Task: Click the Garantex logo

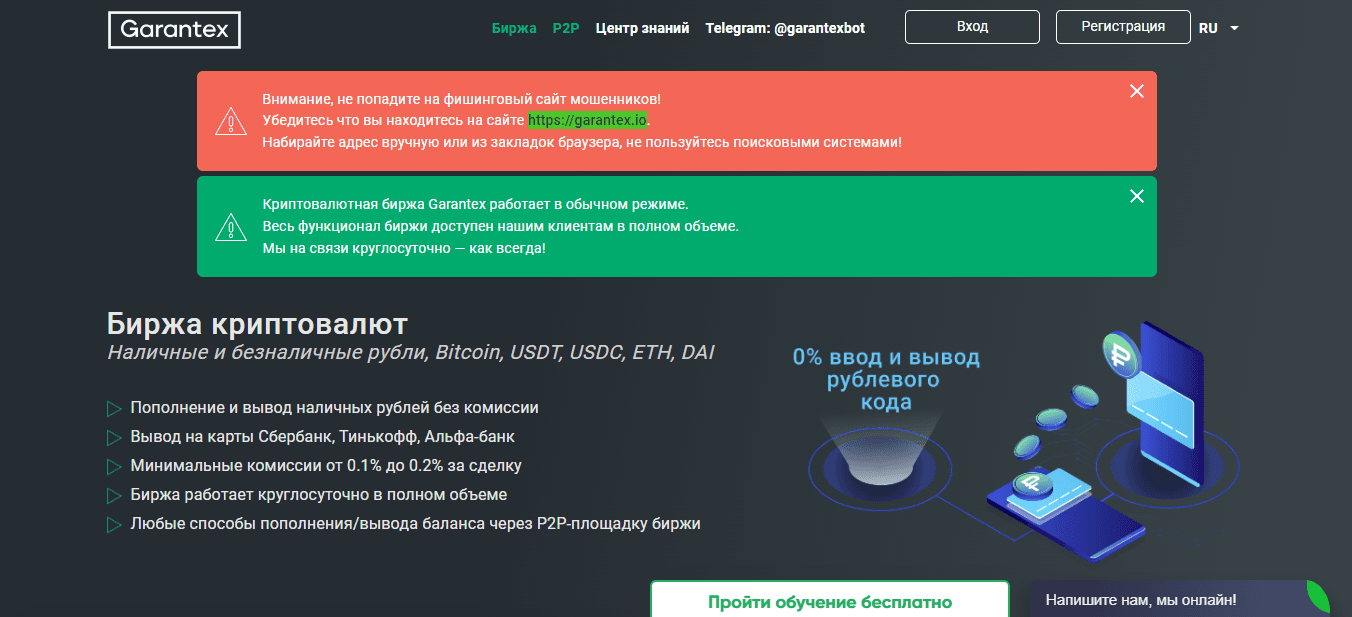Action: coord(174,30)
